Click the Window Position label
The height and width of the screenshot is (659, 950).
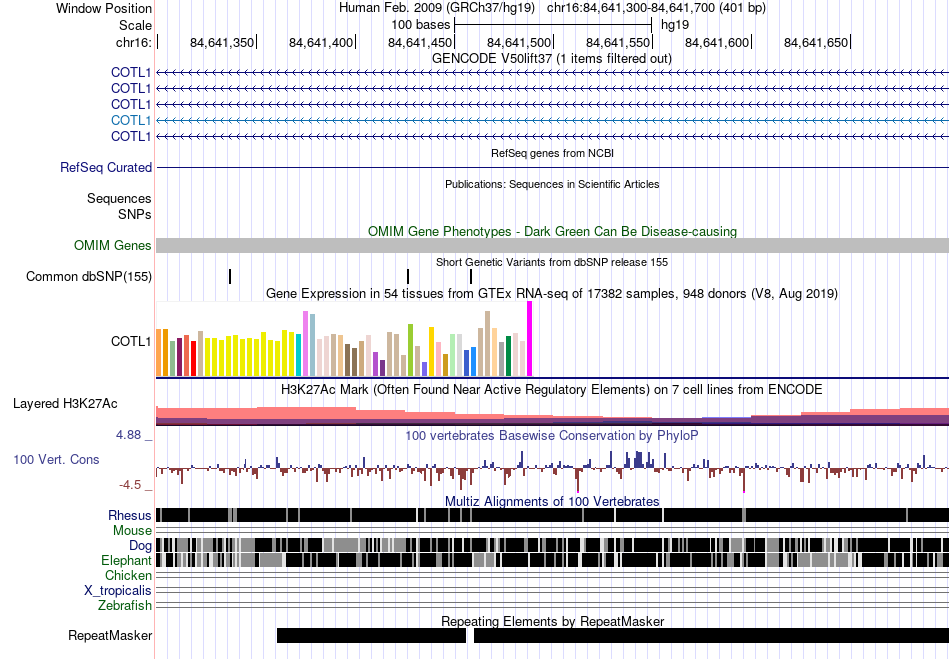click(x=104, y=8)
